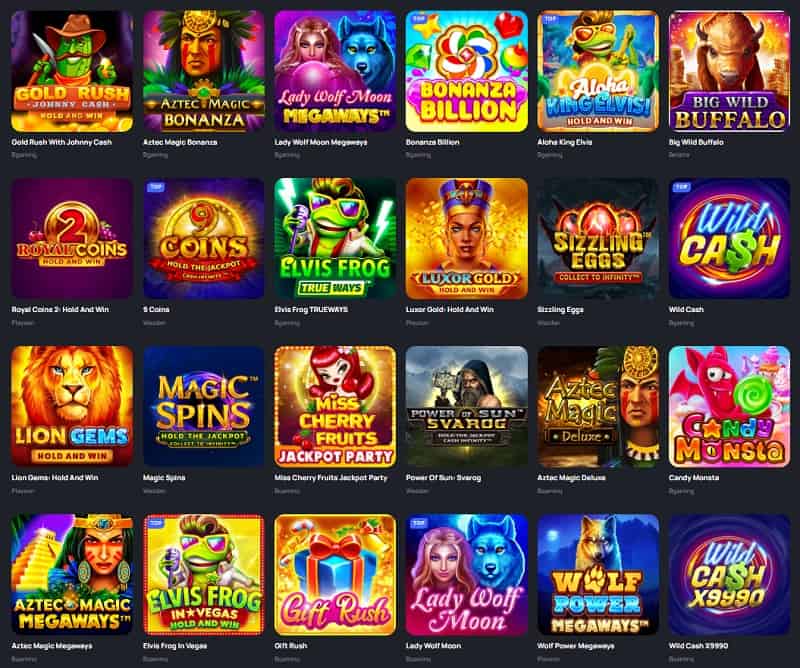The width and height of the screenshot is (800, 668).
Task: Launch Miss Cherry Fruits Jackpot Party
Action: (x=335, y=407)
